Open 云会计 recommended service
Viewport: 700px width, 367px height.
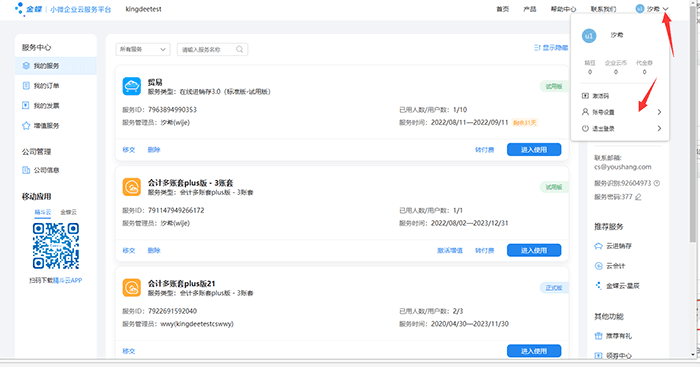[x=609, y=266]
